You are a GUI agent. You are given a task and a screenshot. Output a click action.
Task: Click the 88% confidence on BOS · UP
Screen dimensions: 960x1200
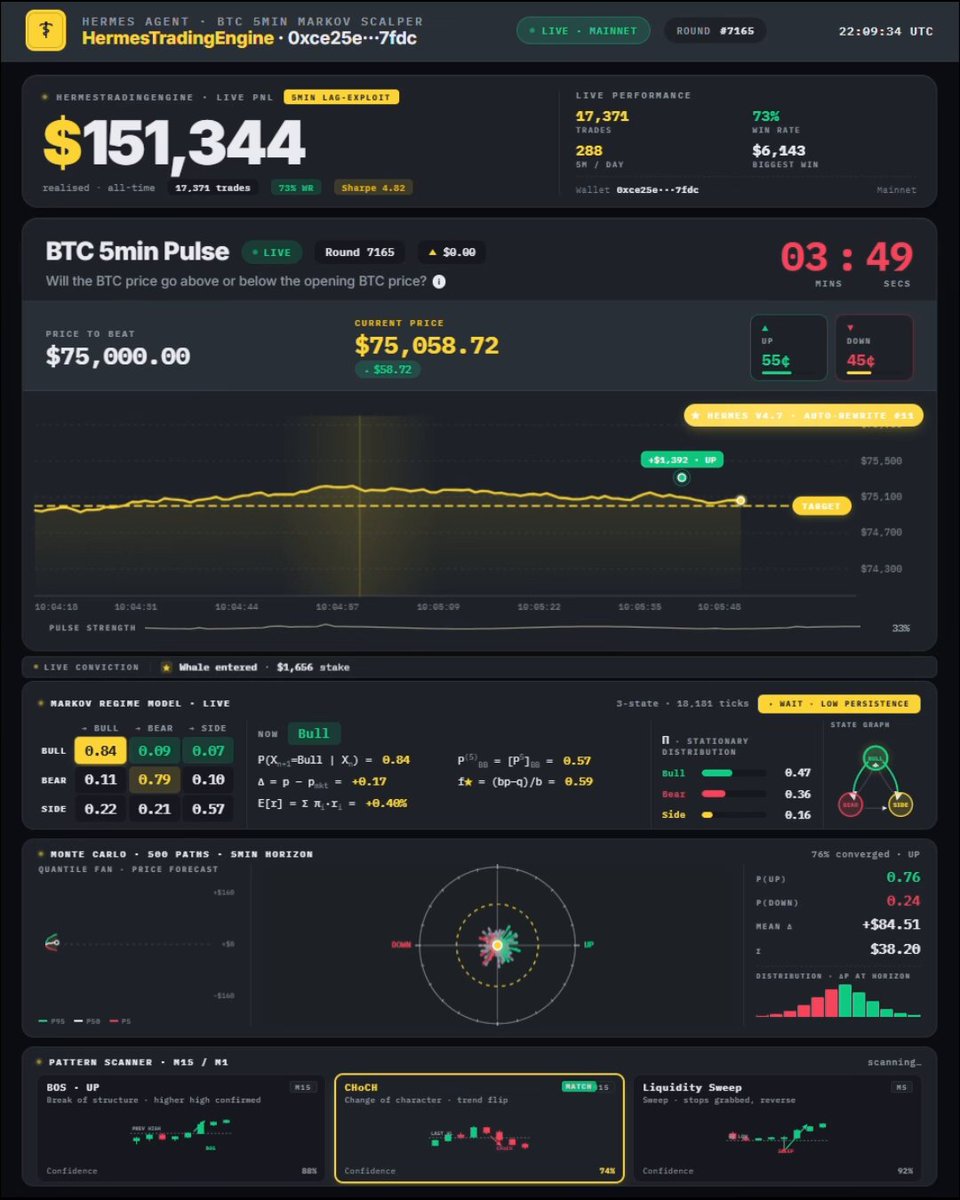click(308, 1171)
